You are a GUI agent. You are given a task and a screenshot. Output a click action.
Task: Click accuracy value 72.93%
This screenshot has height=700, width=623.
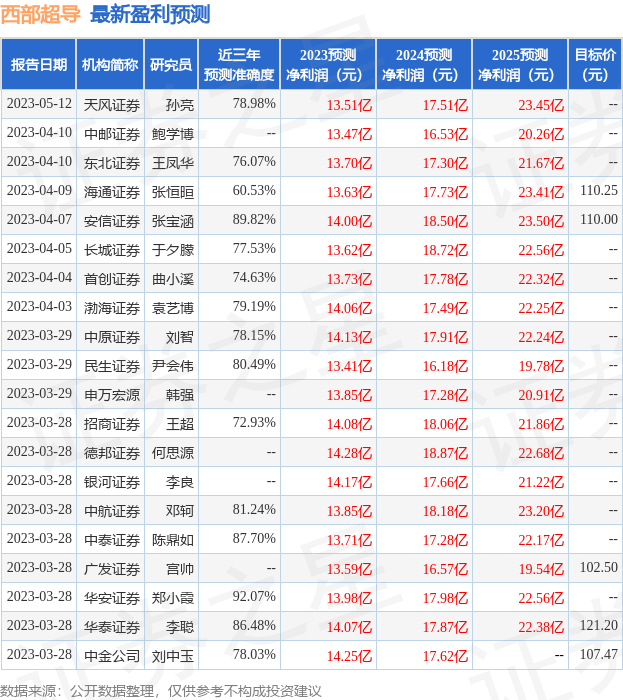pos(254,423)
